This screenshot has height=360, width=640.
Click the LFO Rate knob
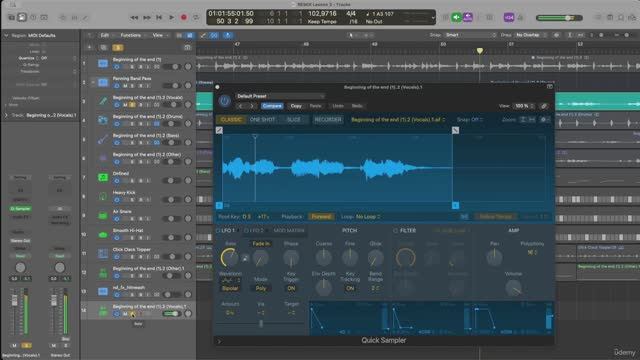pyautogui.click(x=230, y=258)
